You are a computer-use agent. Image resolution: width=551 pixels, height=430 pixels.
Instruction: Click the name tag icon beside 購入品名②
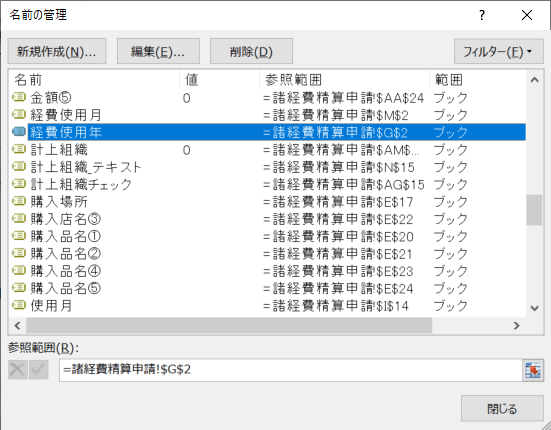19,253
